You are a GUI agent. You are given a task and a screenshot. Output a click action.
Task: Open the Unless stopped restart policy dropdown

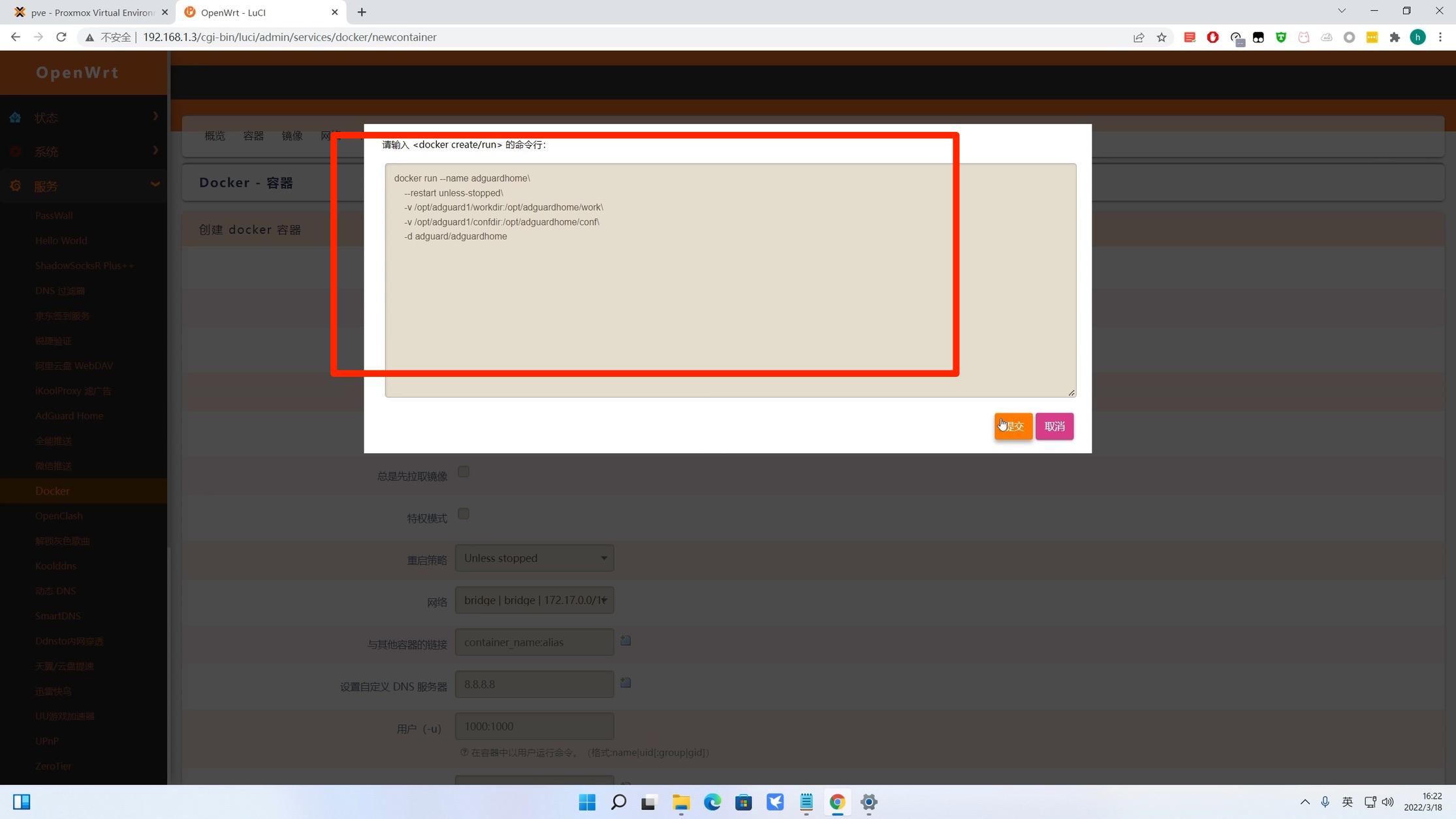pyautogui.click(x=534, y=558)
